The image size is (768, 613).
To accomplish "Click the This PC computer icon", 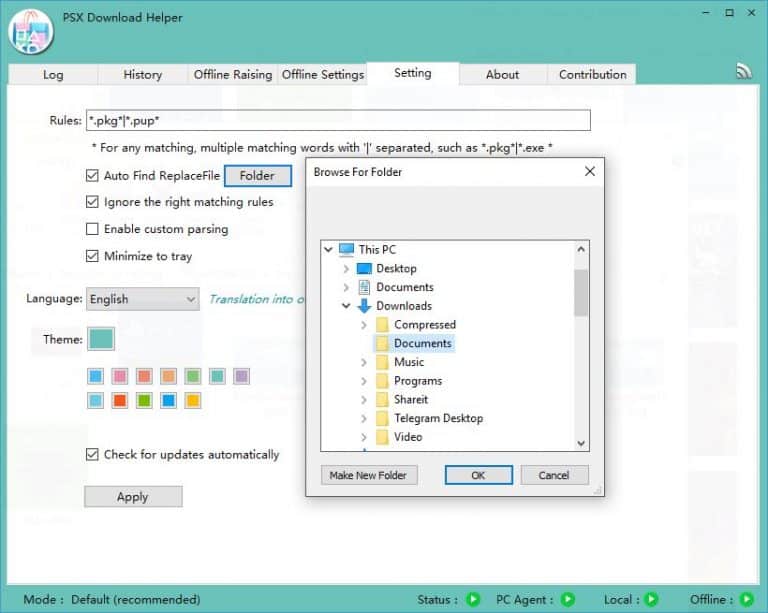I will pyautogui.click(x=346, y=249).
